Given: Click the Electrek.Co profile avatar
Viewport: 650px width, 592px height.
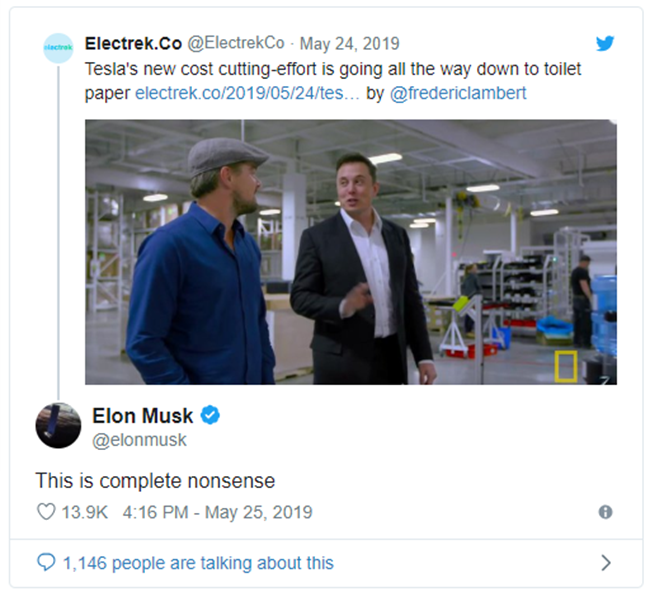Looking at the screenshot, I should 58,48.
